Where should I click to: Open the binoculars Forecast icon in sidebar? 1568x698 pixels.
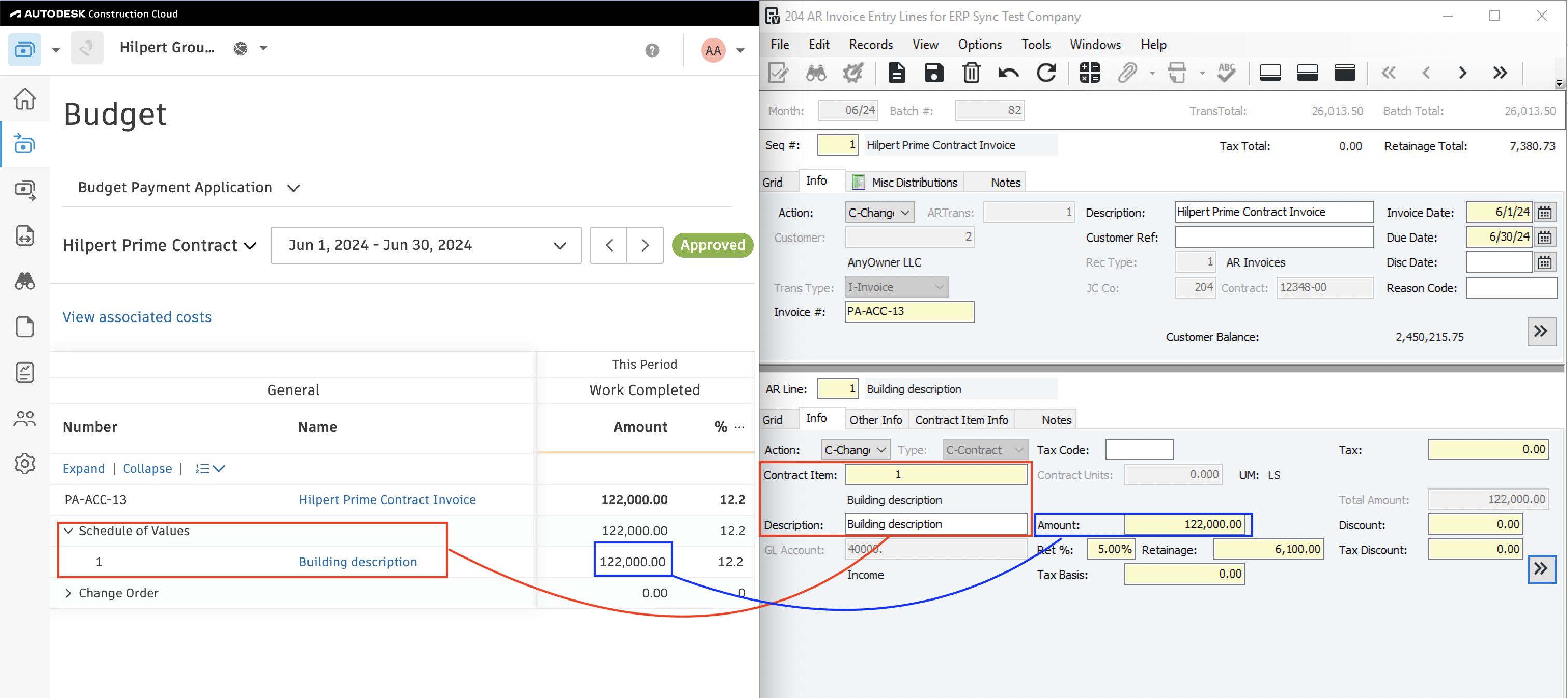[x=24, y=281]
